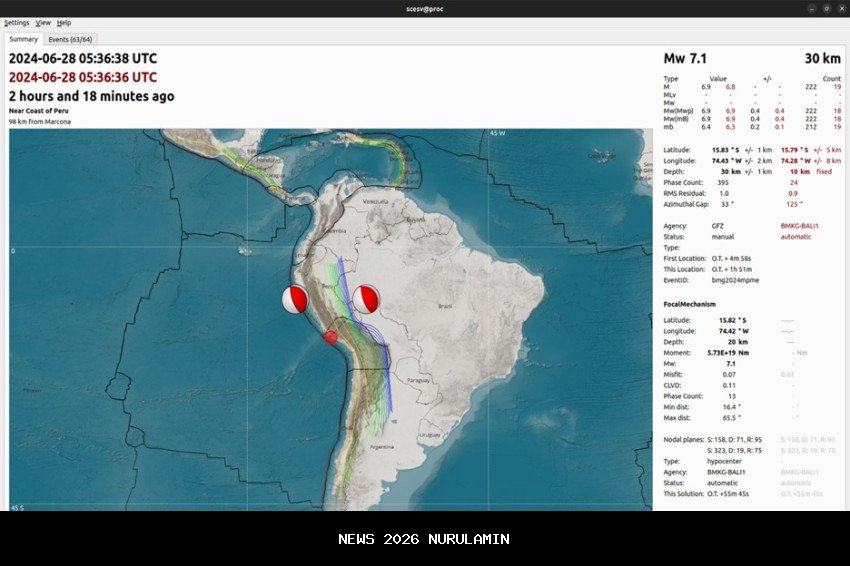850x566 pixels.
Task: Maximize the scesv window
Action: [825, 8]
